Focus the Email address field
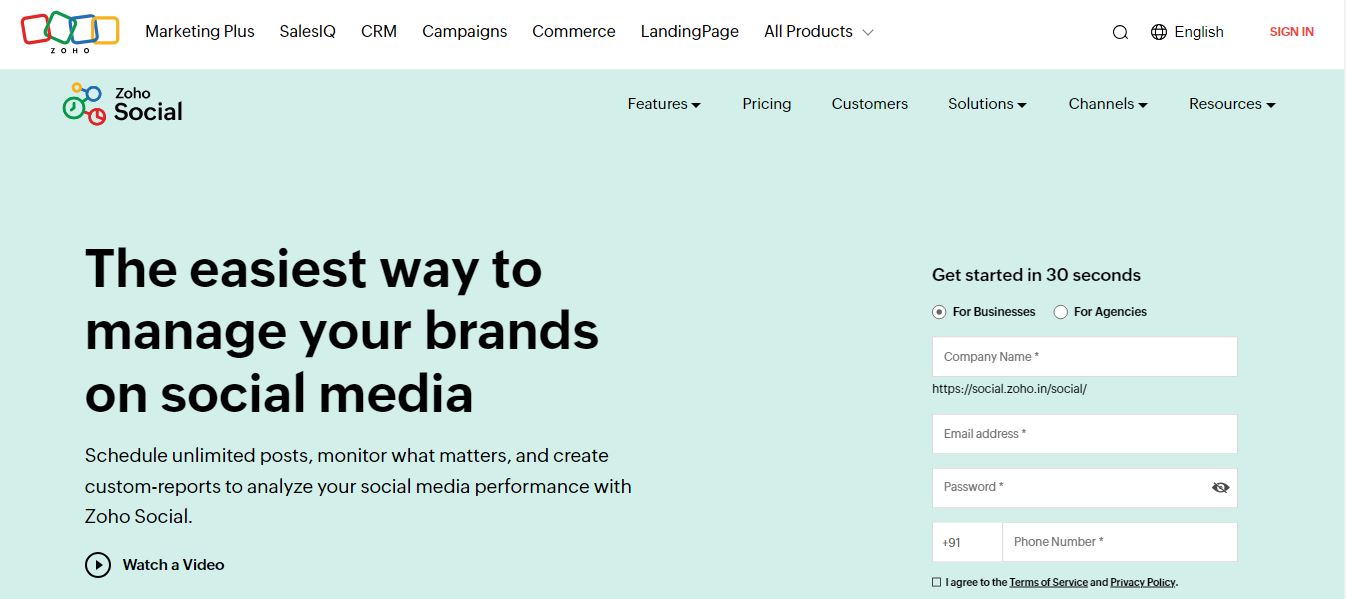Screen dimensions: 1346x599 (1084, 434)
